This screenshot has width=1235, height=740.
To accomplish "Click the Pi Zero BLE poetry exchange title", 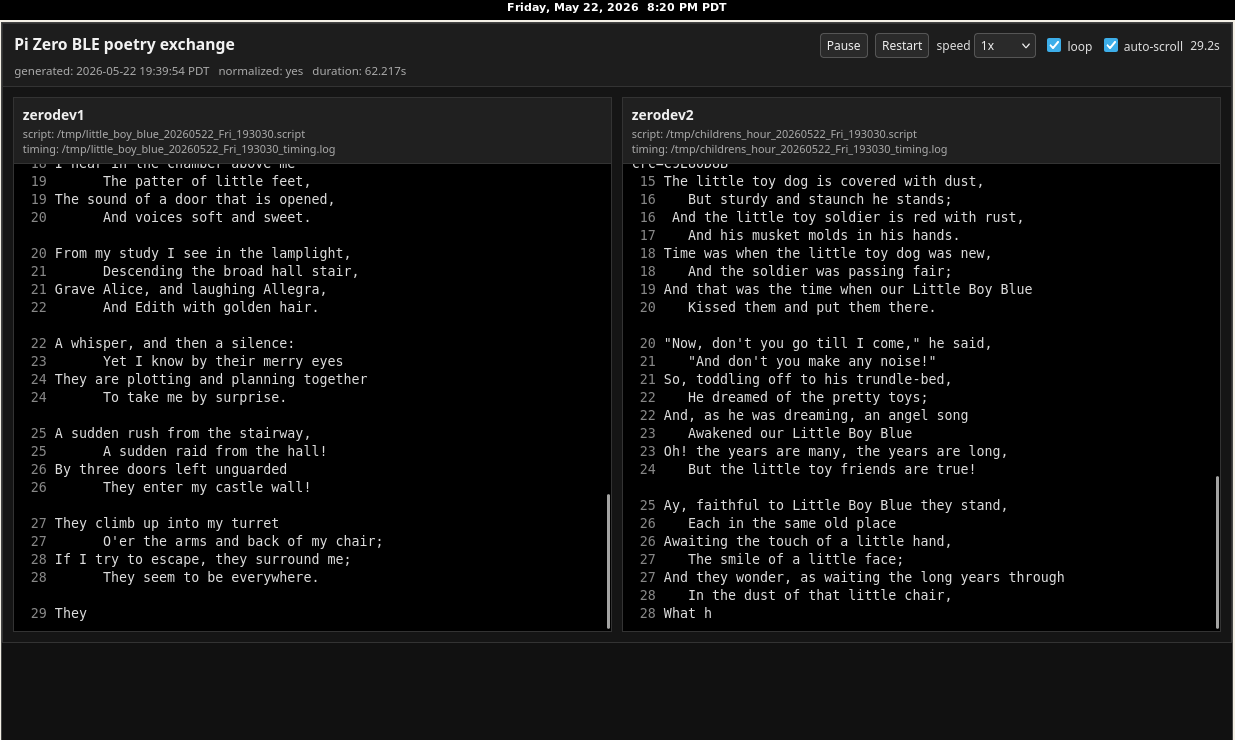I will [124, 44].
